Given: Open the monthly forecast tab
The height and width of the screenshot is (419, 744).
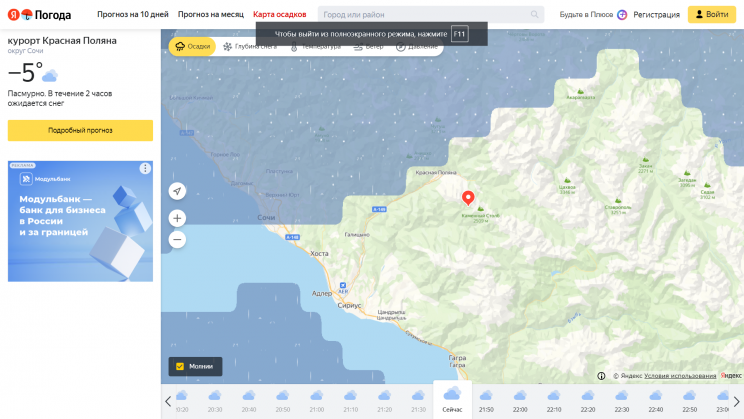Looking at the screenshot, I should coord(211,14).
